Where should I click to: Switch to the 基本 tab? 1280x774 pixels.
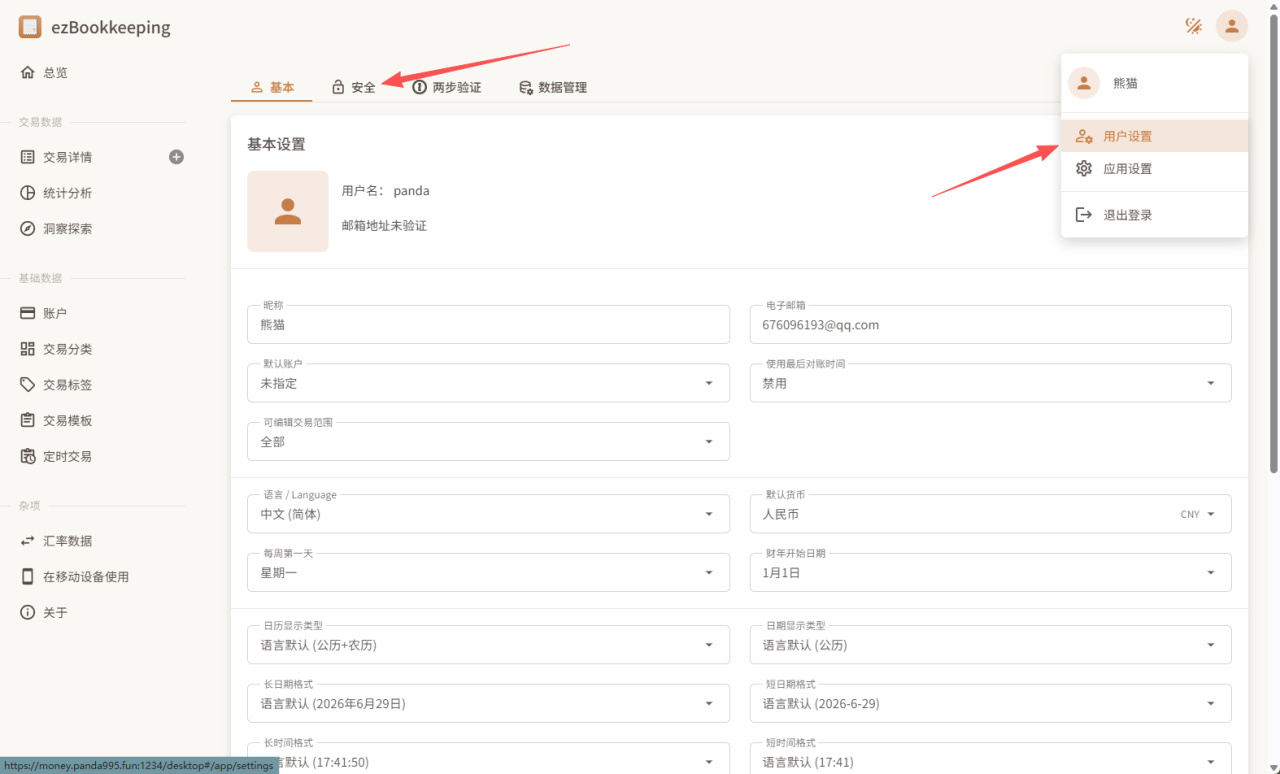coord(271,88)
